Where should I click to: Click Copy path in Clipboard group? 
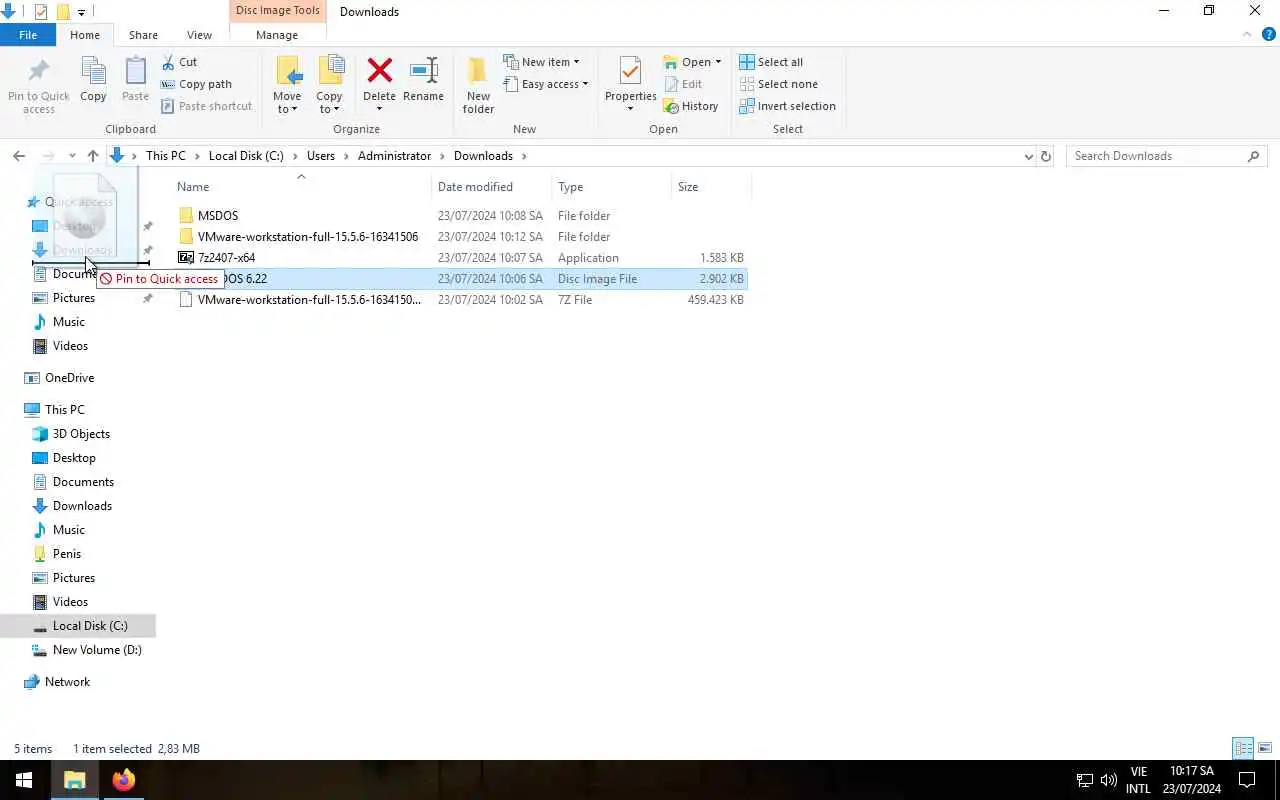point(196,84)
